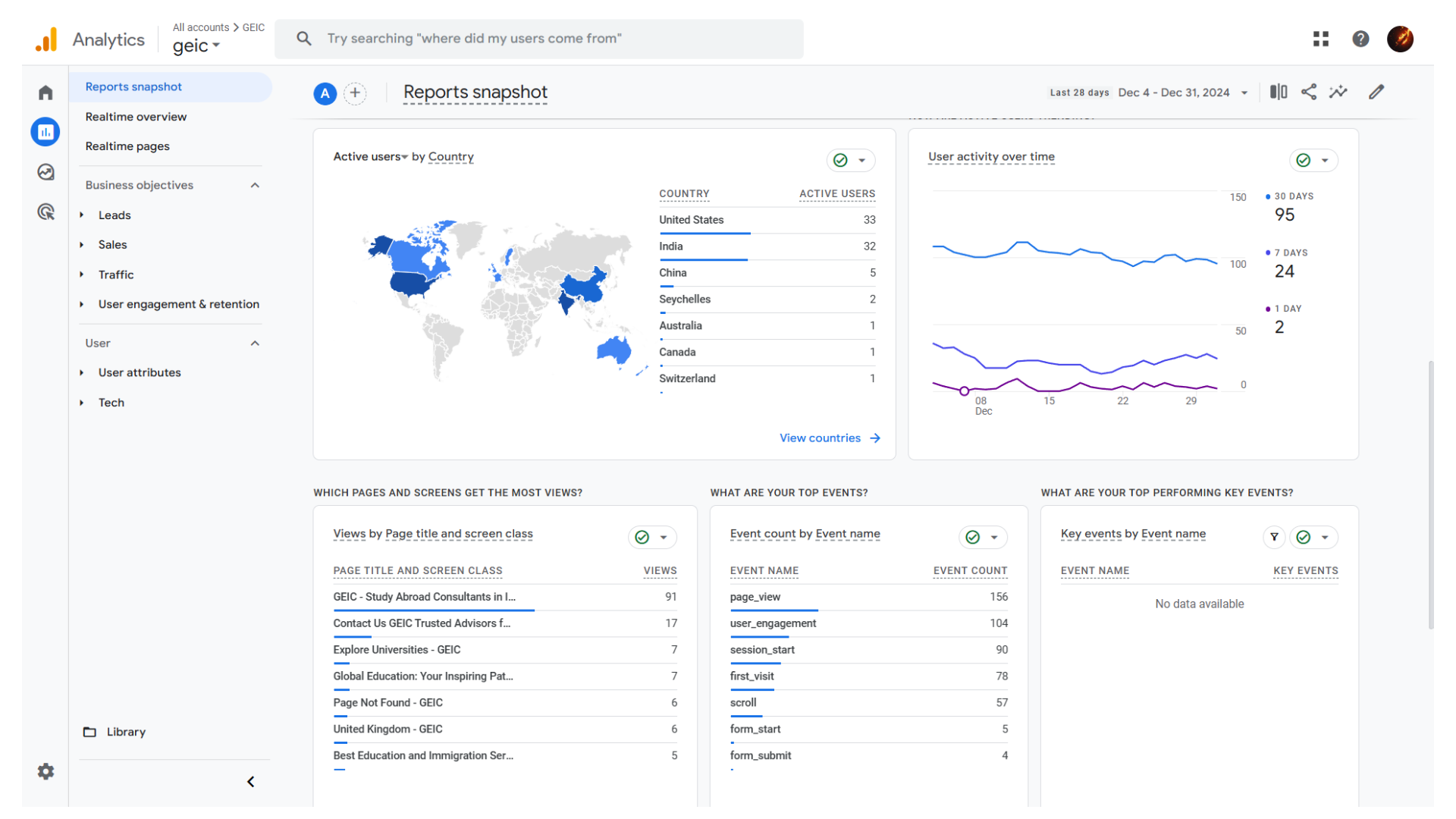Expand User engagement & retention
This screenshot has width=1456, height=819.
tap(82, 304)
